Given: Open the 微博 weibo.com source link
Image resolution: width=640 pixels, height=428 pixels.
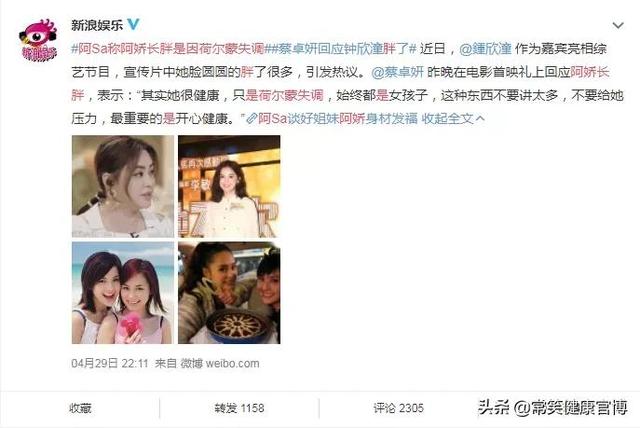Looking at the screenshot, I should pyautogui.click(x=220, y=363).
